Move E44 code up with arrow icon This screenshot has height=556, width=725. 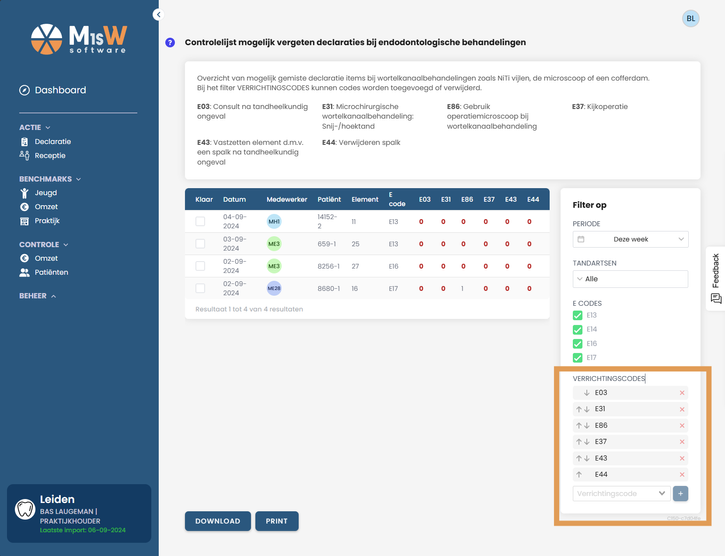pos(579,475)
